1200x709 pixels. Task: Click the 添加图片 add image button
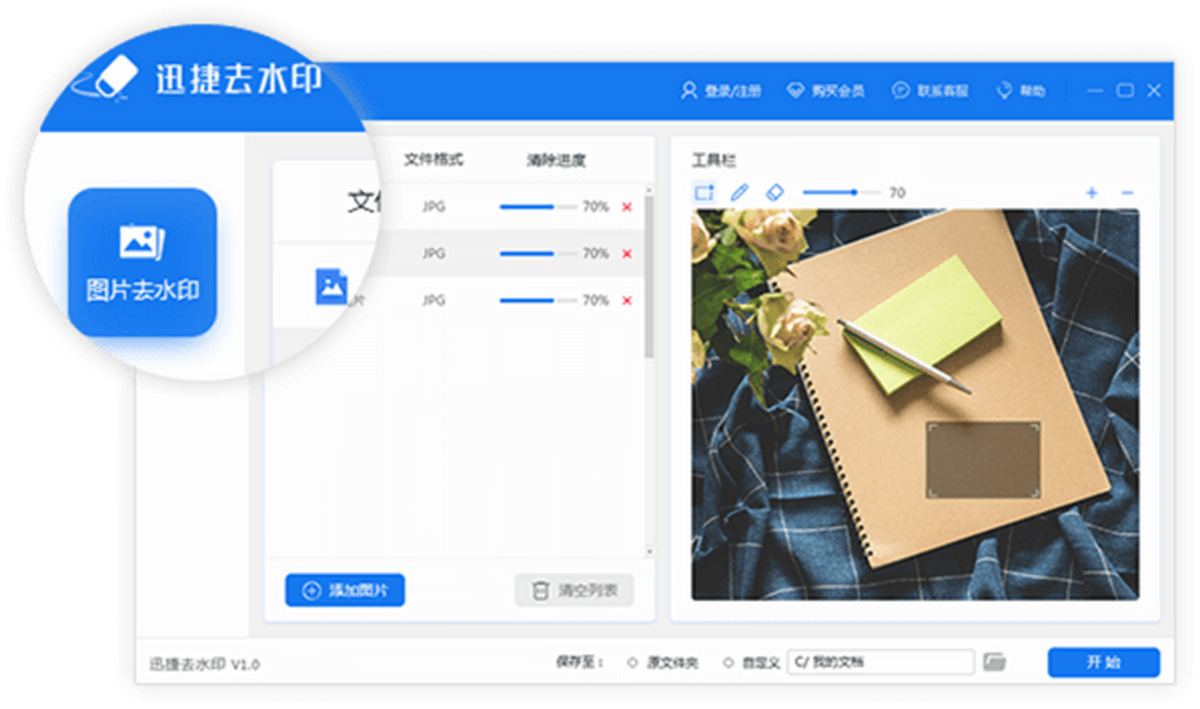coord(345,590)
